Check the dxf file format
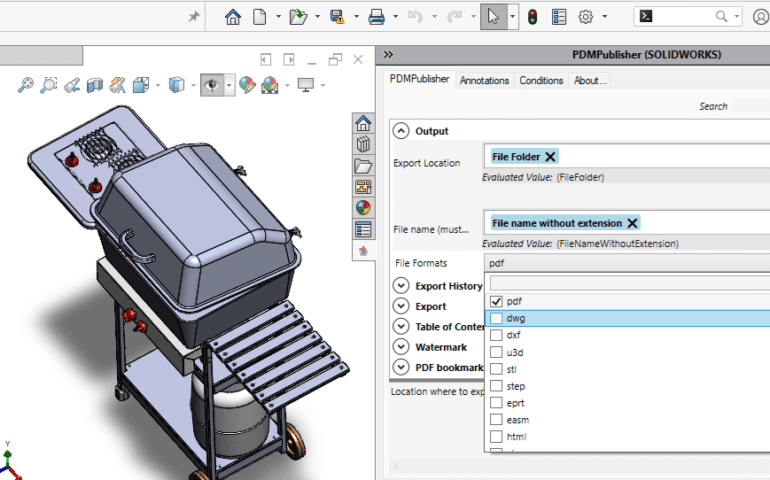Image resolution: width=770 pixels, height=480 pixels. (x=496, y=335)
